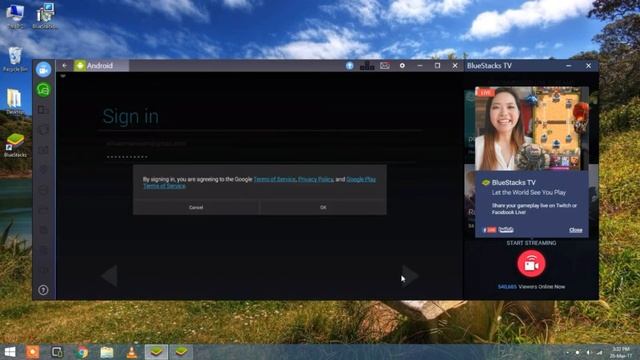Open the BlueStacks TV camera icon in sidebar
The image size is (640, 360).
pyautogui.click(x=43, y=70)
